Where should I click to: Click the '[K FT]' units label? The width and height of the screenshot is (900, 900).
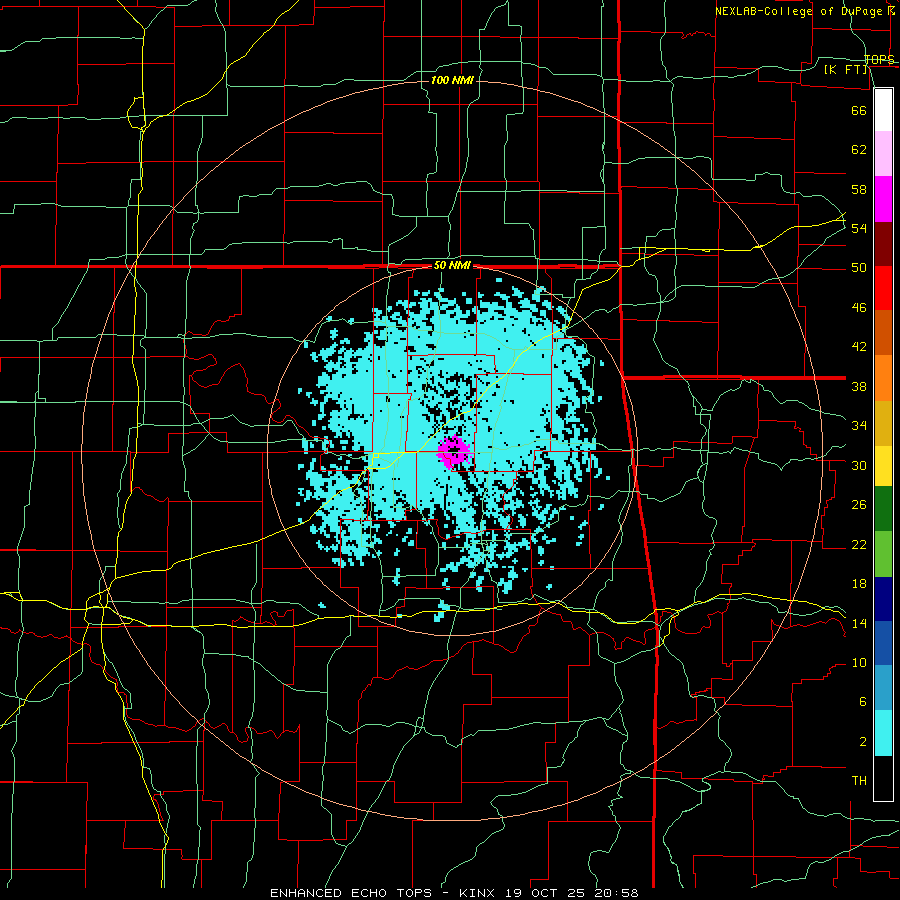click(x=846, y=69)
